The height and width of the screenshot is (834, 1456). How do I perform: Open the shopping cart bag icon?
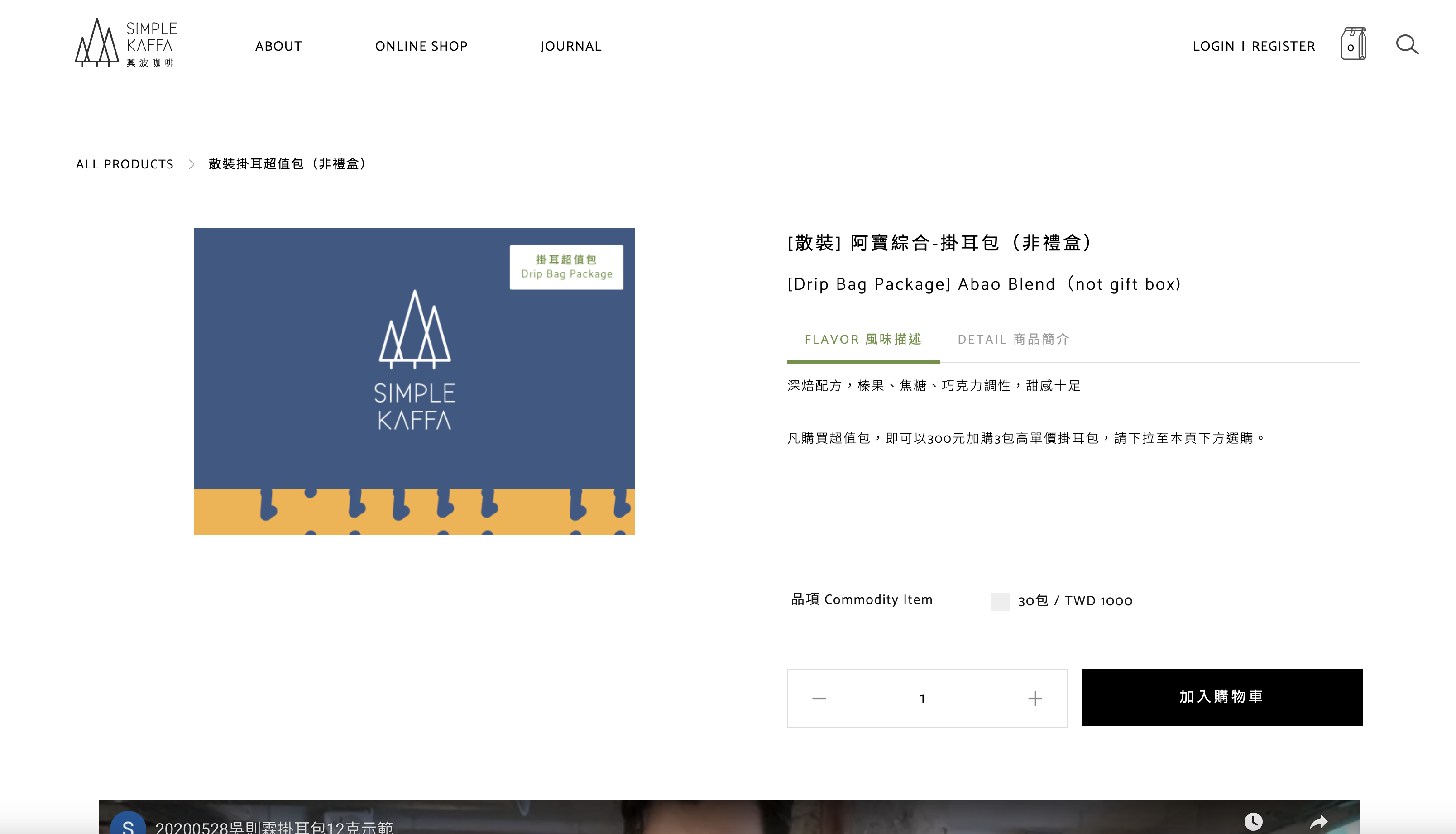(1354, 43)
